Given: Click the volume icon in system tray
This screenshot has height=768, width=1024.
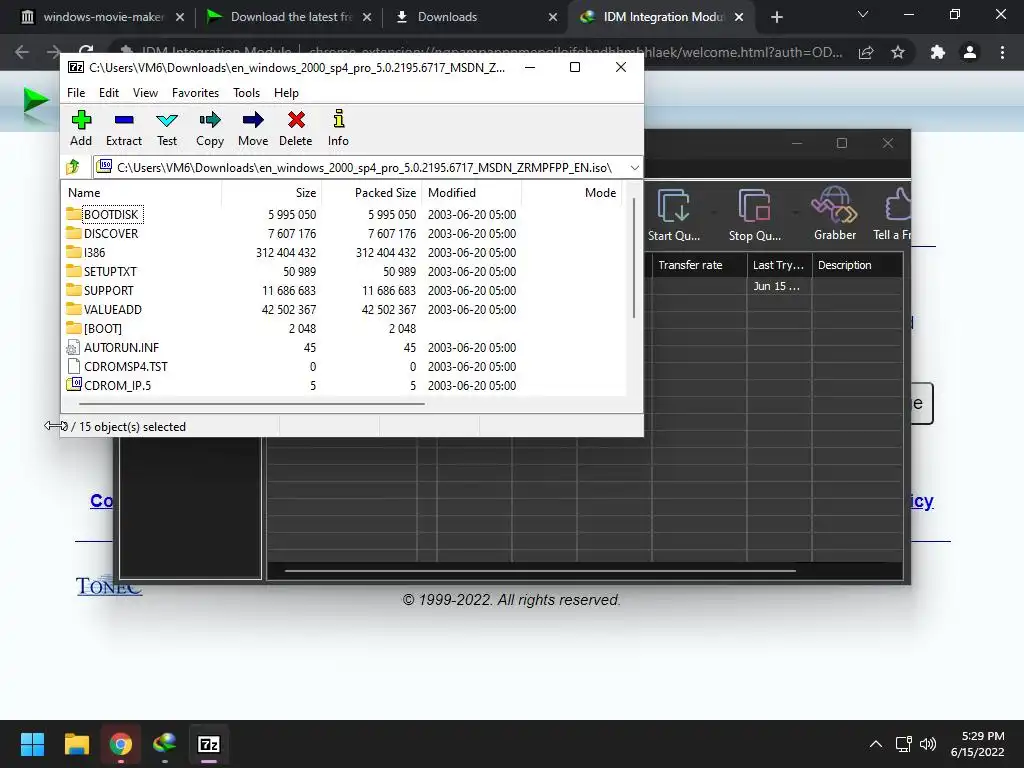Looking at the screenshot, I should (x=927, y=744).
